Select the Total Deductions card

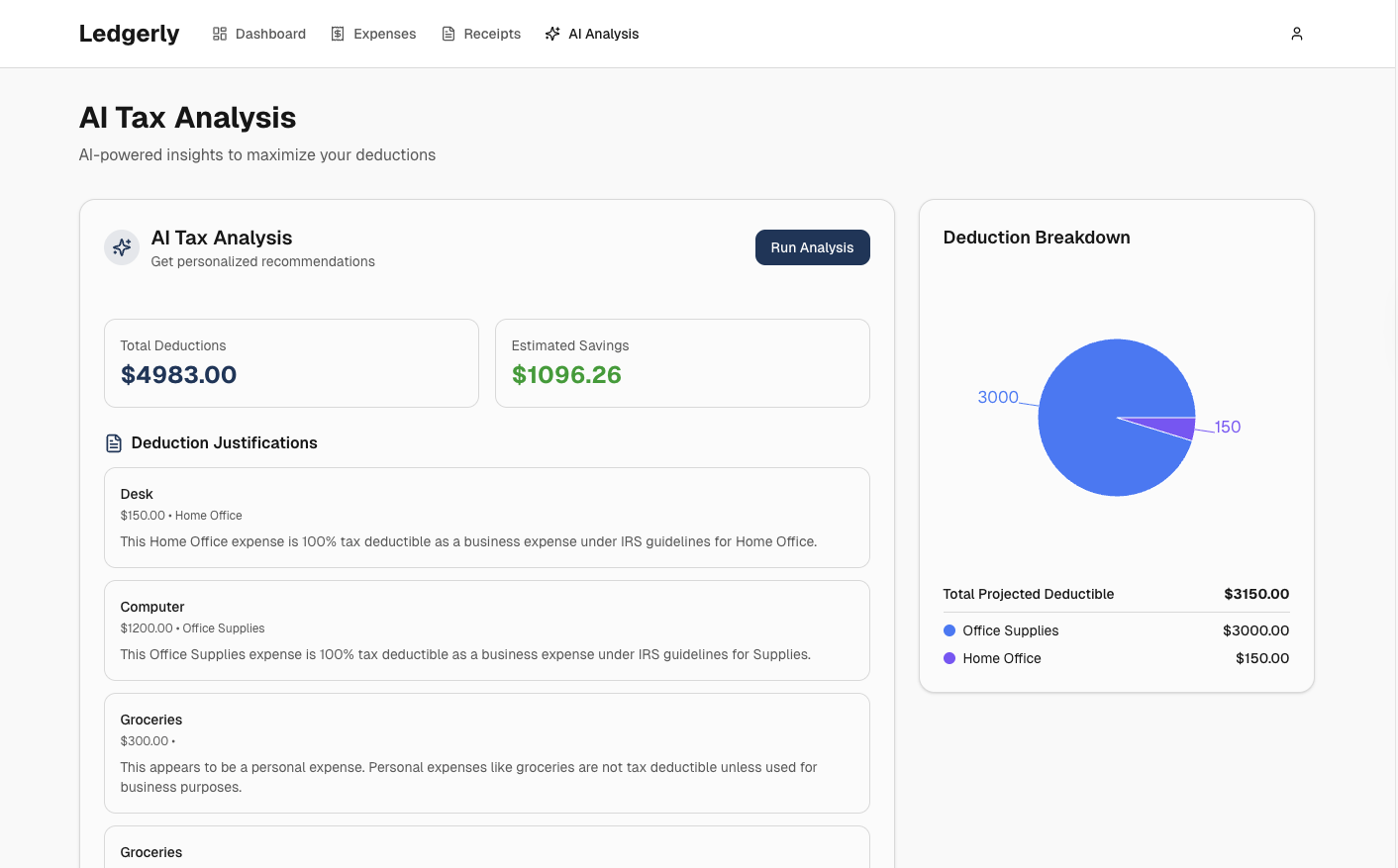coord(291,363)
